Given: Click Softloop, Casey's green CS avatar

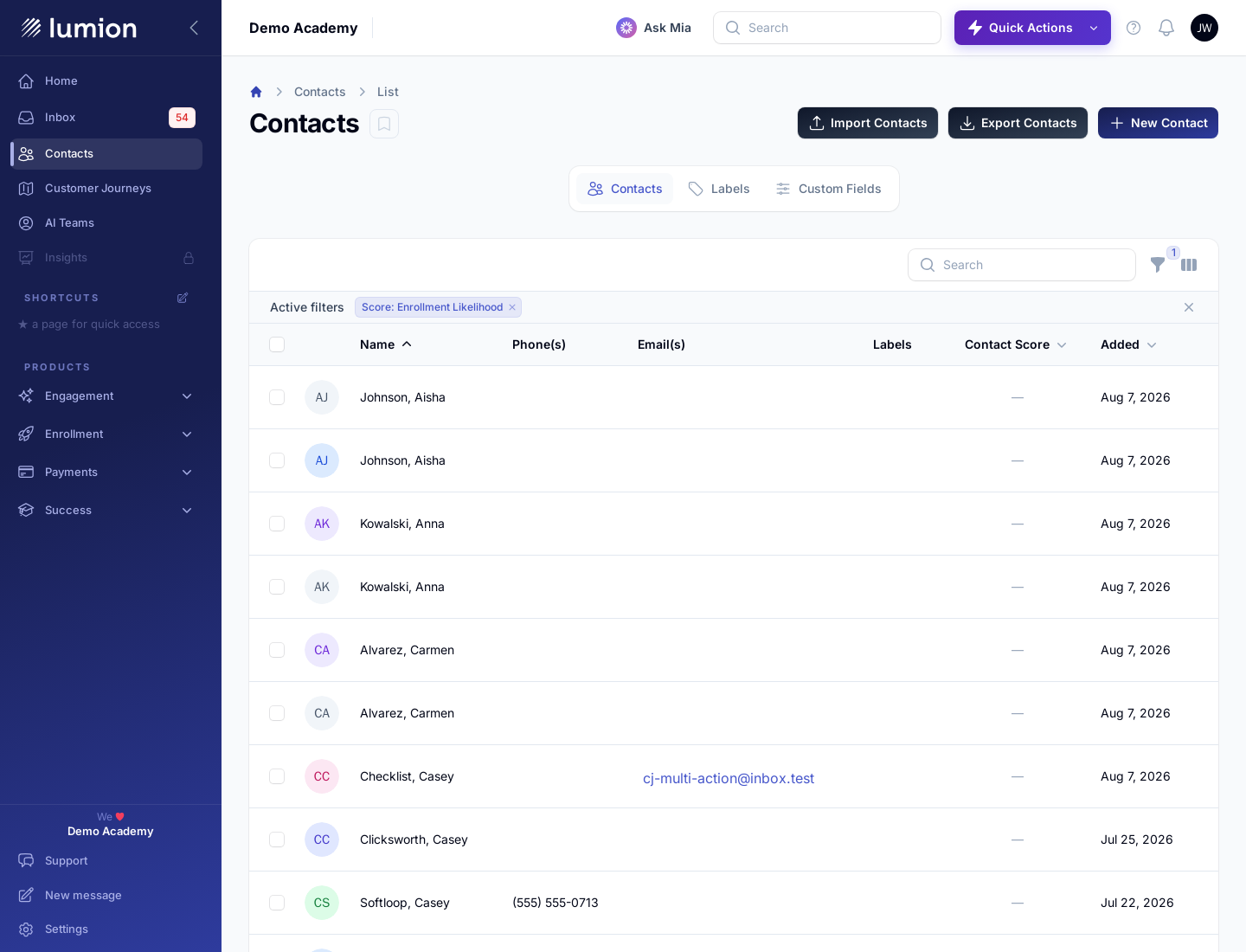Looking at the screenshot, I should click(322, 903).
